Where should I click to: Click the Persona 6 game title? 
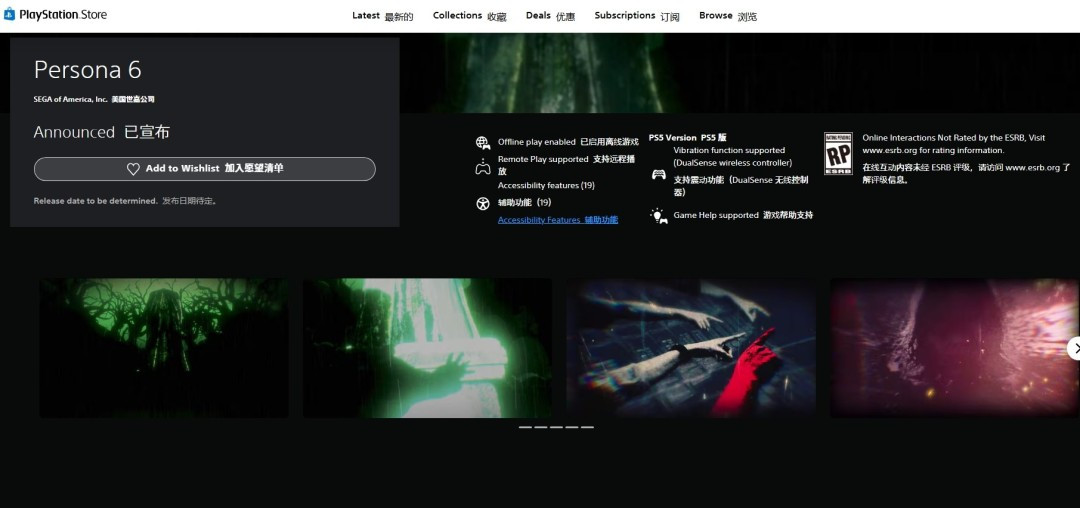pos(87,70)
